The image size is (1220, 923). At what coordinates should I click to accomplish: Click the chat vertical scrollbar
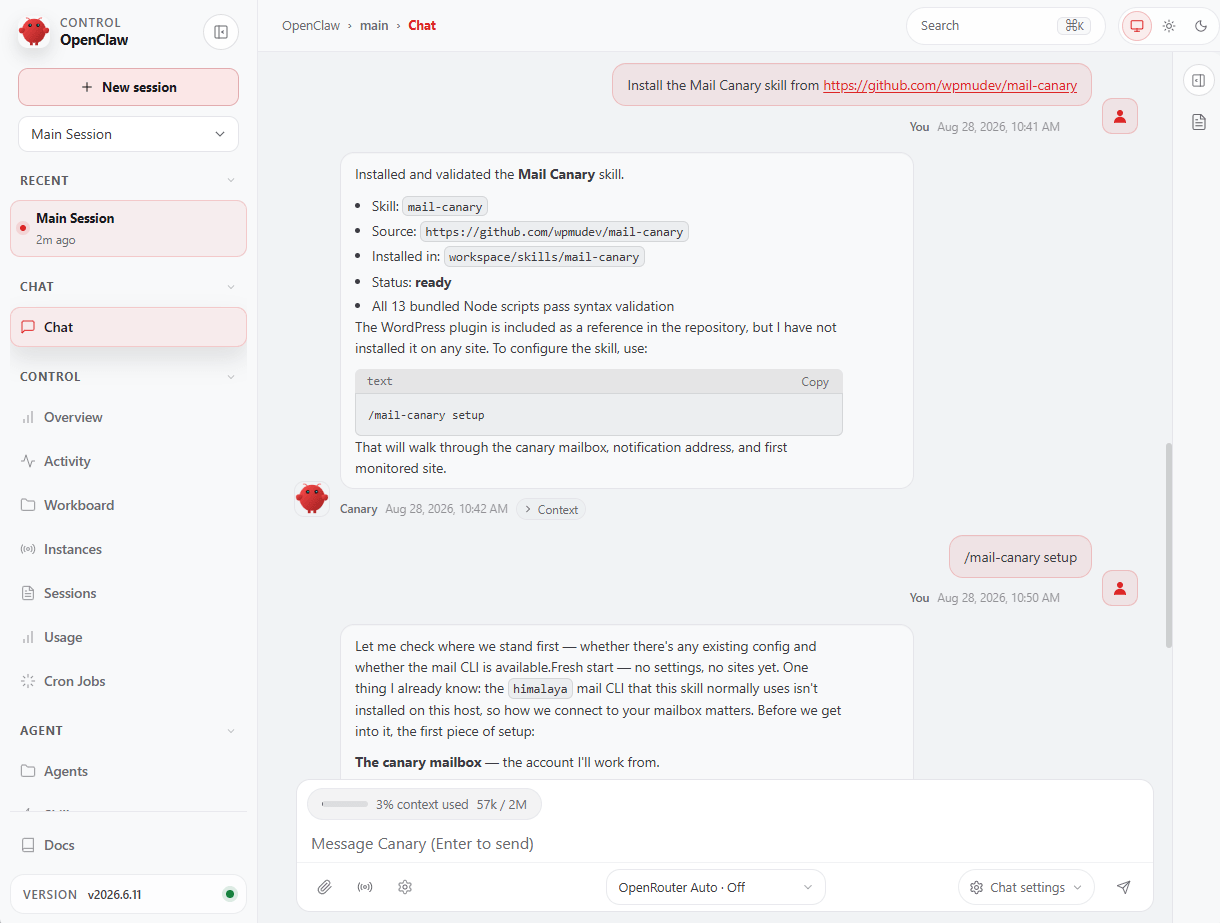tap(1169, 545)
